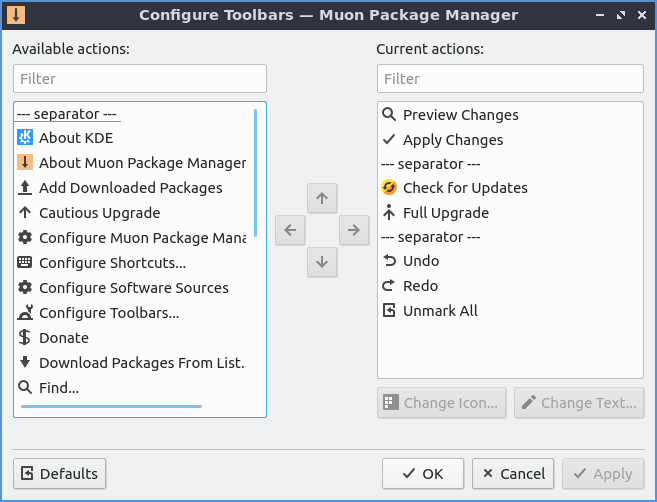Confirm the dialog with OK
657x502 pixels.
[422, 474]
